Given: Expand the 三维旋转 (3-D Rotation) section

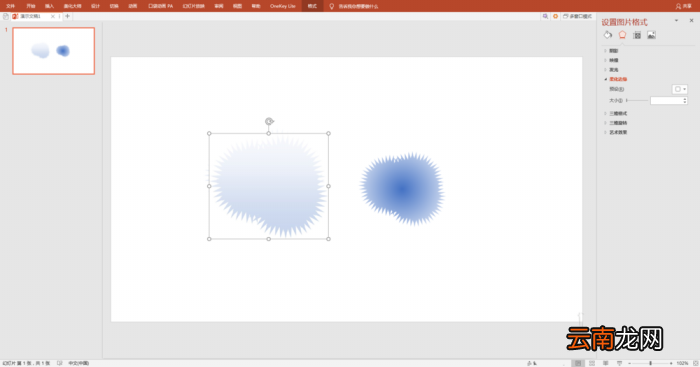Looking at the screenshot, I should (618, 123).
